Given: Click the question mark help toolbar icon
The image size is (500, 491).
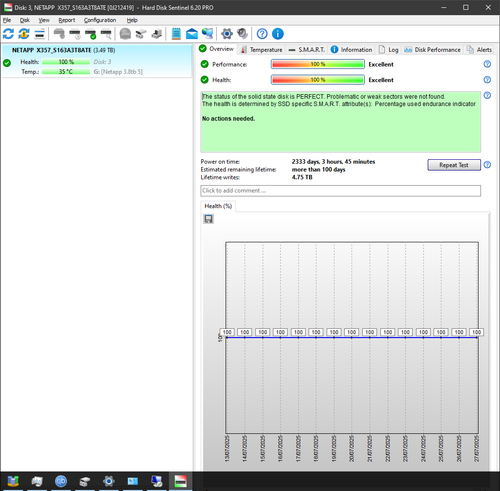Looking at the screenshot, I should pyautogui.click(x=262, y=34).
